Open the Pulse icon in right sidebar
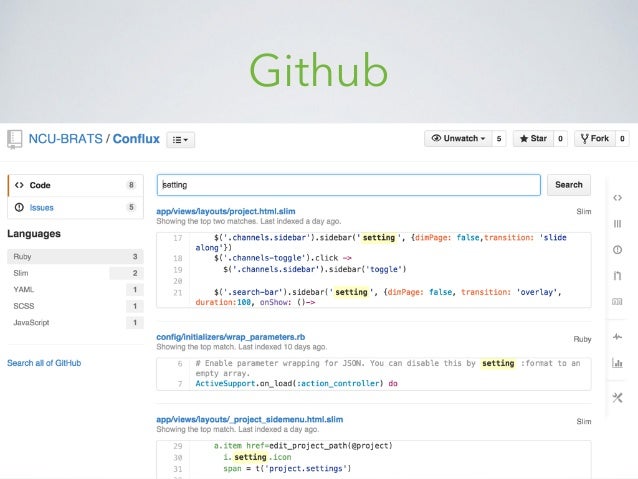Image resolution: width=638 pixels, height=479 pixels. pyautogui.click(x=617, y=337)
